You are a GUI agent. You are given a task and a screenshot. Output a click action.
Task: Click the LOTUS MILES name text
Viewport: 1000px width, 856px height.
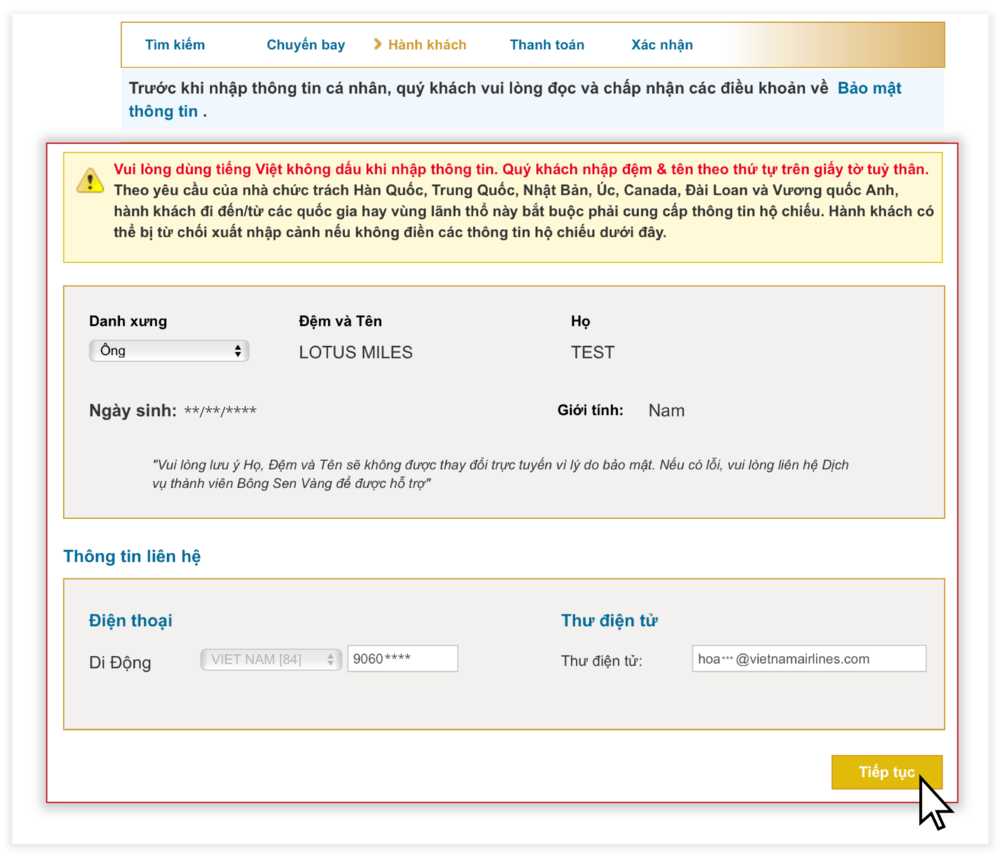(x=355, y=352)
